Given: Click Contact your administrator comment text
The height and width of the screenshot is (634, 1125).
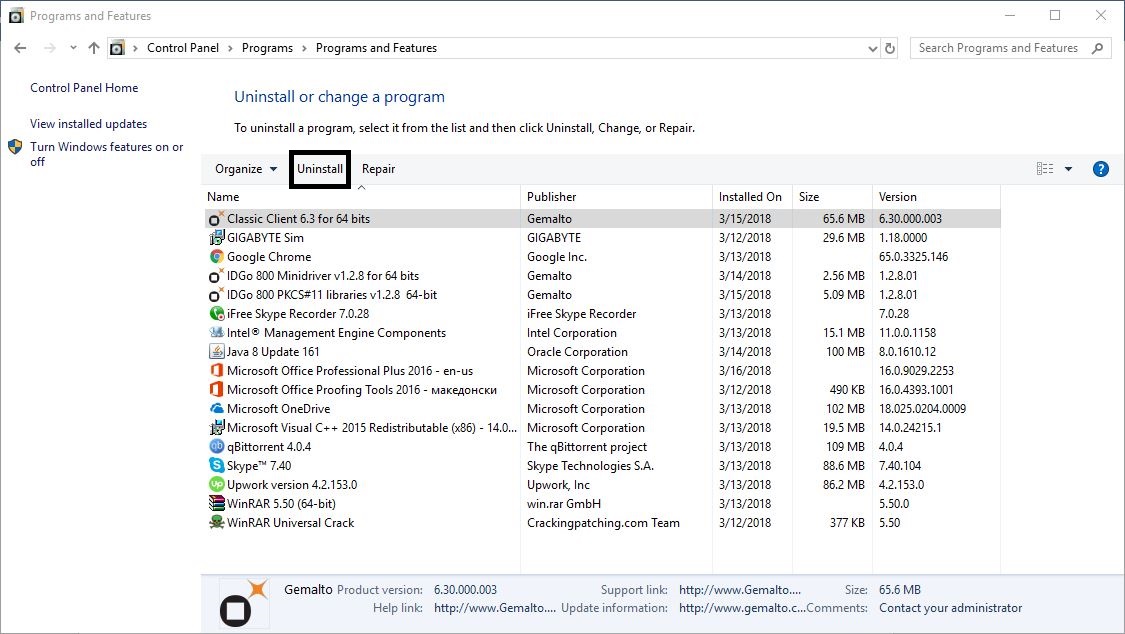Looking at the screenshot, I should 950,607.
